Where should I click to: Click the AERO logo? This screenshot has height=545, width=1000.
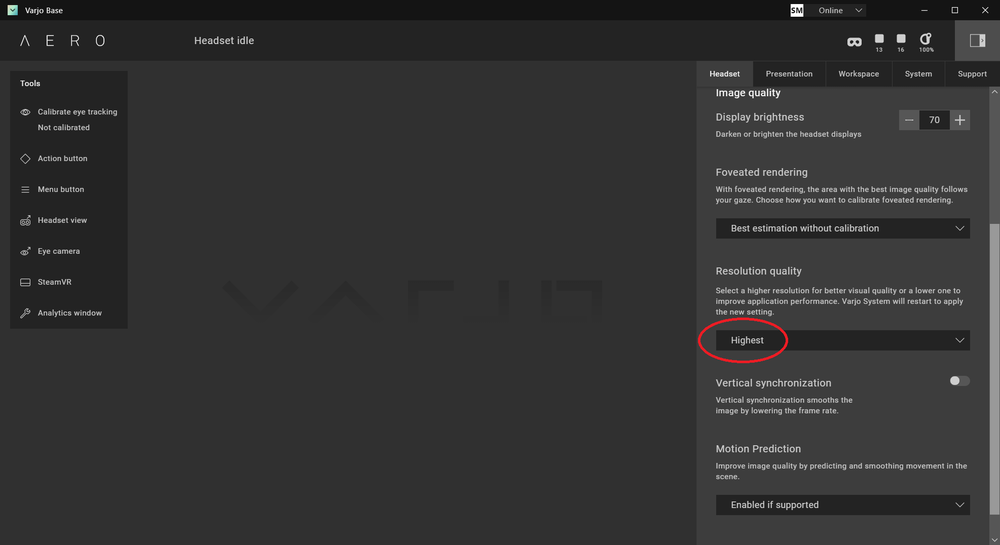tap(62, 41)
